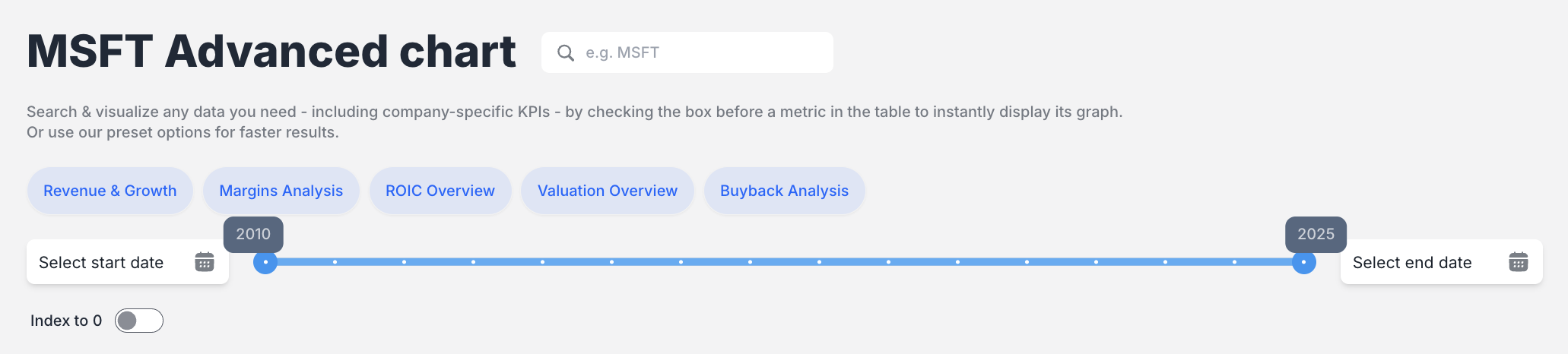This screenshot has width=1568, height=354.
Task: Click the MSFT Advanced chart heading
Action: [271, 52]
